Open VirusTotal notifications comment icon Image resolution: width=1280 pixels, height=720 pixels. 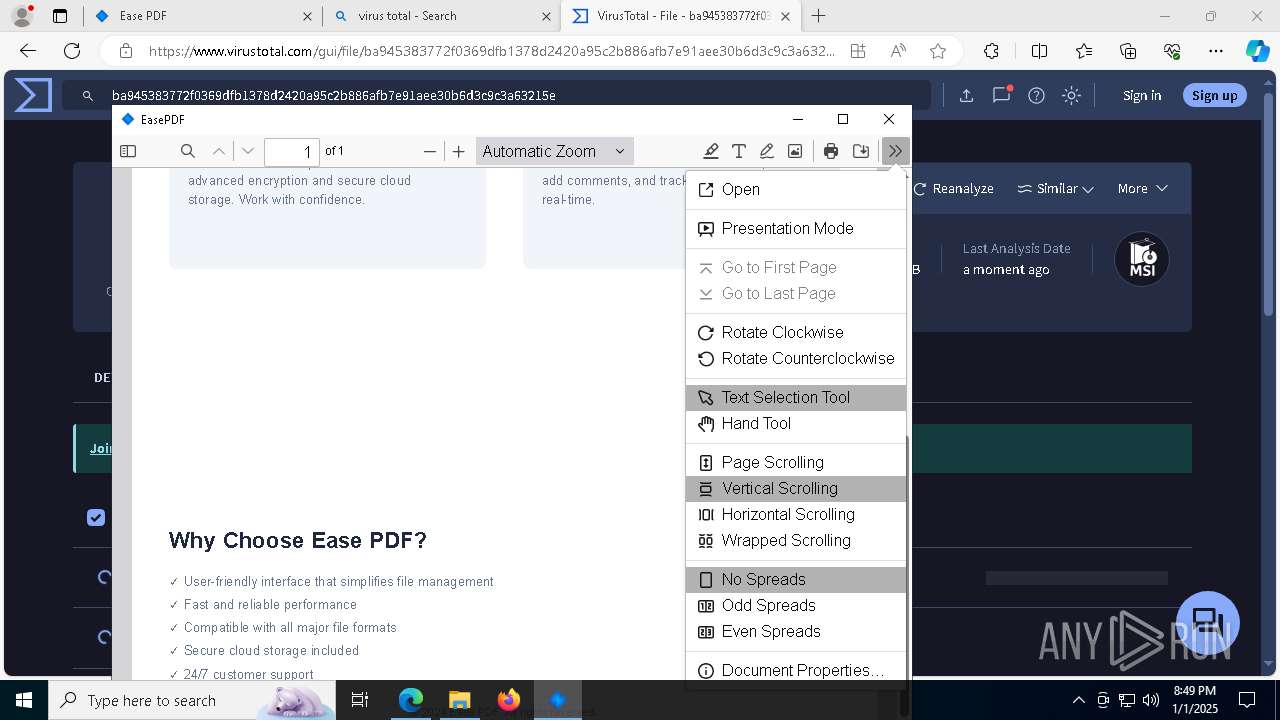[1001, 95]
